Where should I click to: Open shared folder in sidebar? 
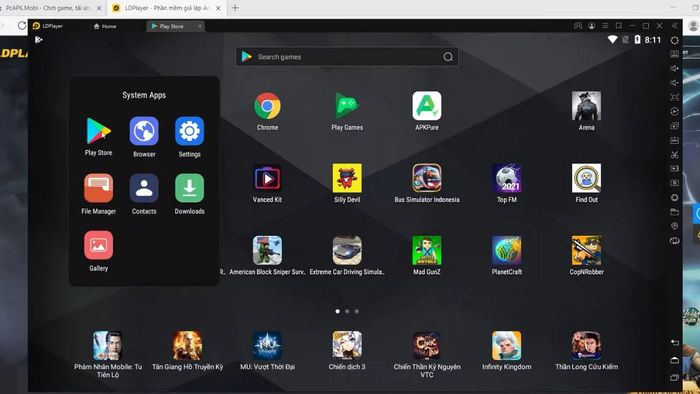coord(675,212)
